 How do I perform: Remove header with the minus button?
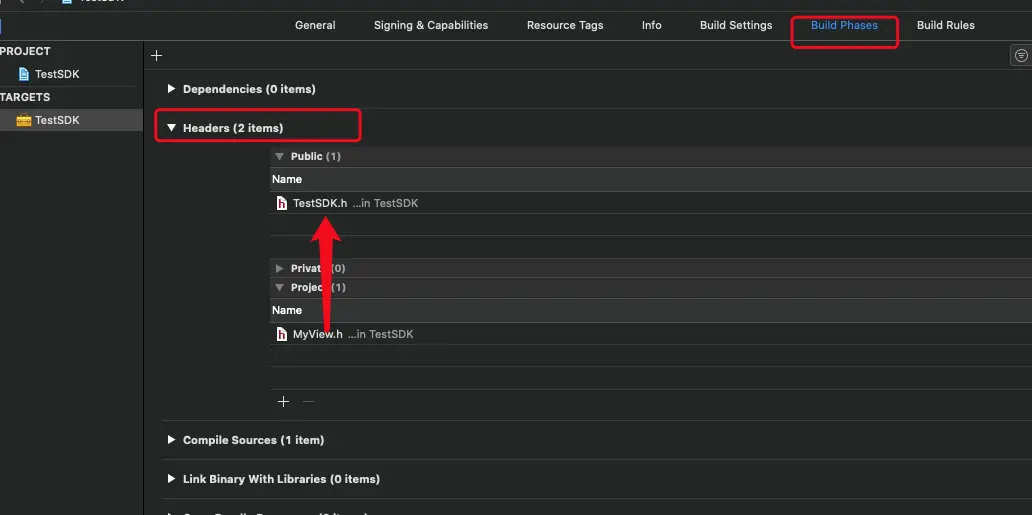tap(308, 402)
